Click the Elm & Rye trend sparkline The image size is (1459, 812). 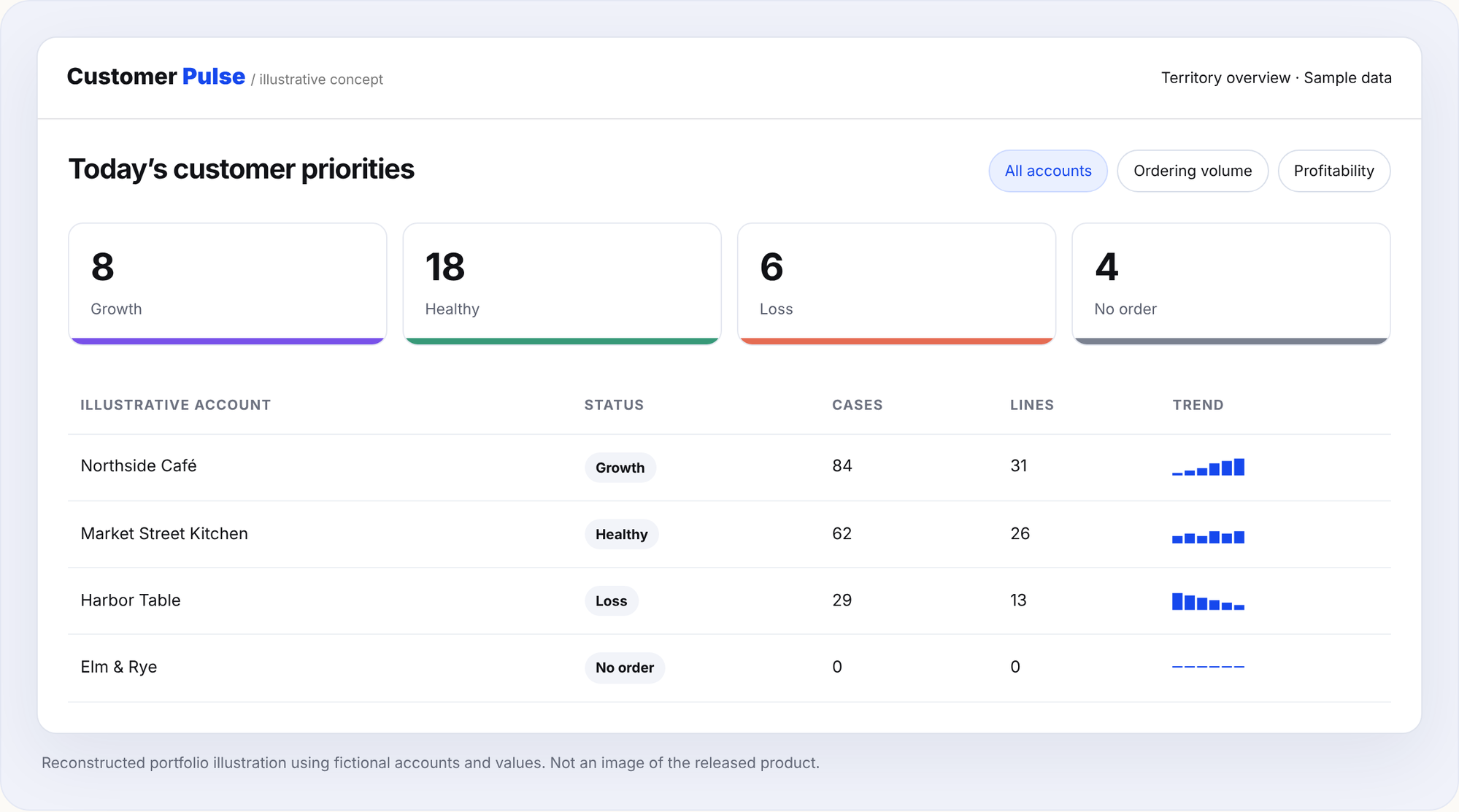coord(1208,667)
